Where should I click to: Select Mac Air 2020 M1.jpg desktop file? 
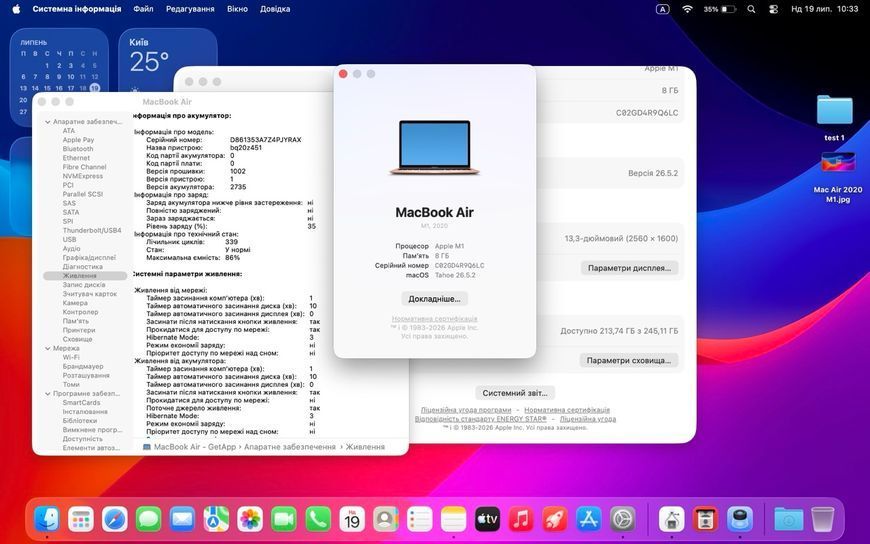[x=838, y=178]
